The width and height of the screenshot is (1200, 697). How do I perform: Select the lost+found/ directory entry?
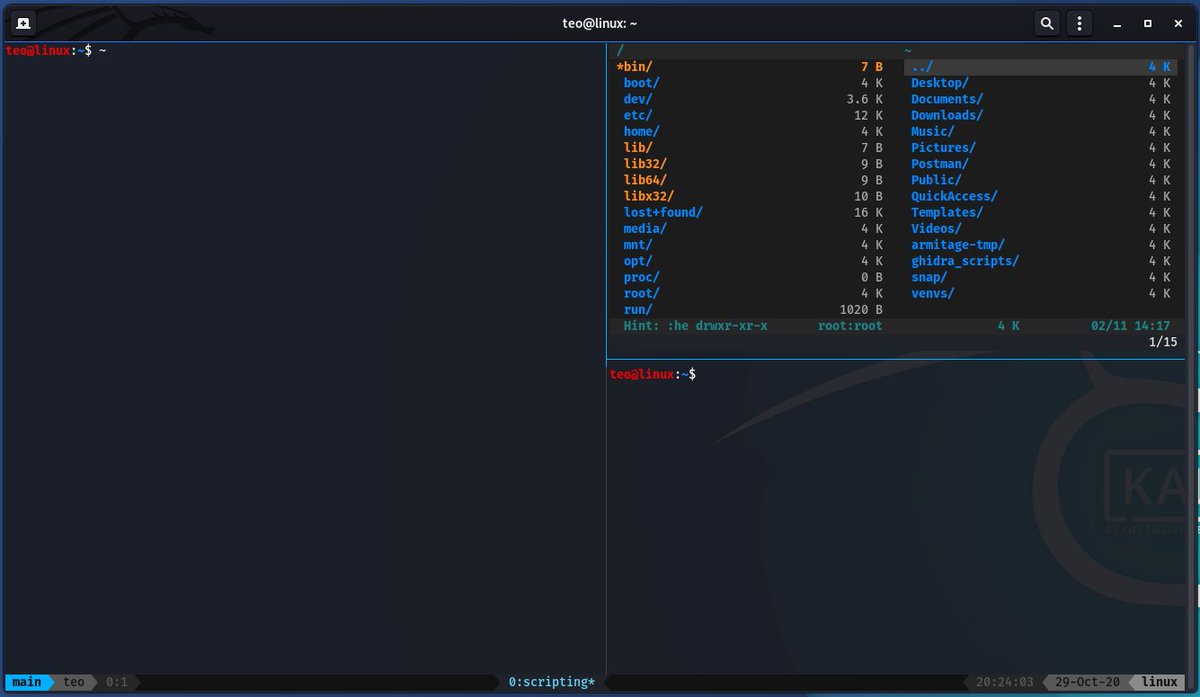(x=751, y=212)
